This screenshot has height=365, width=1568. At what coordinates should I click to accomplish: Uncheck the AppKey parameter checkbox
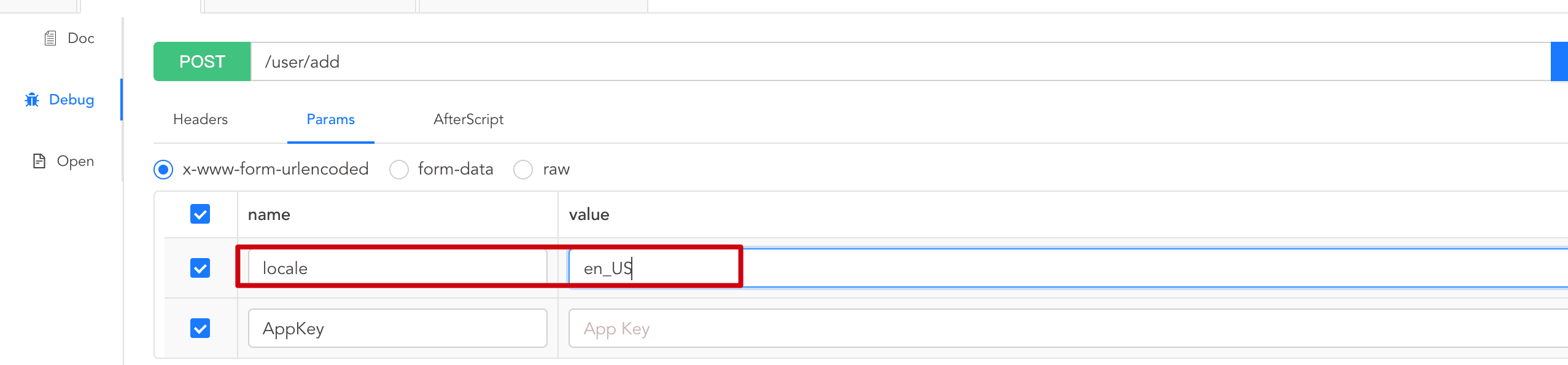200,328
